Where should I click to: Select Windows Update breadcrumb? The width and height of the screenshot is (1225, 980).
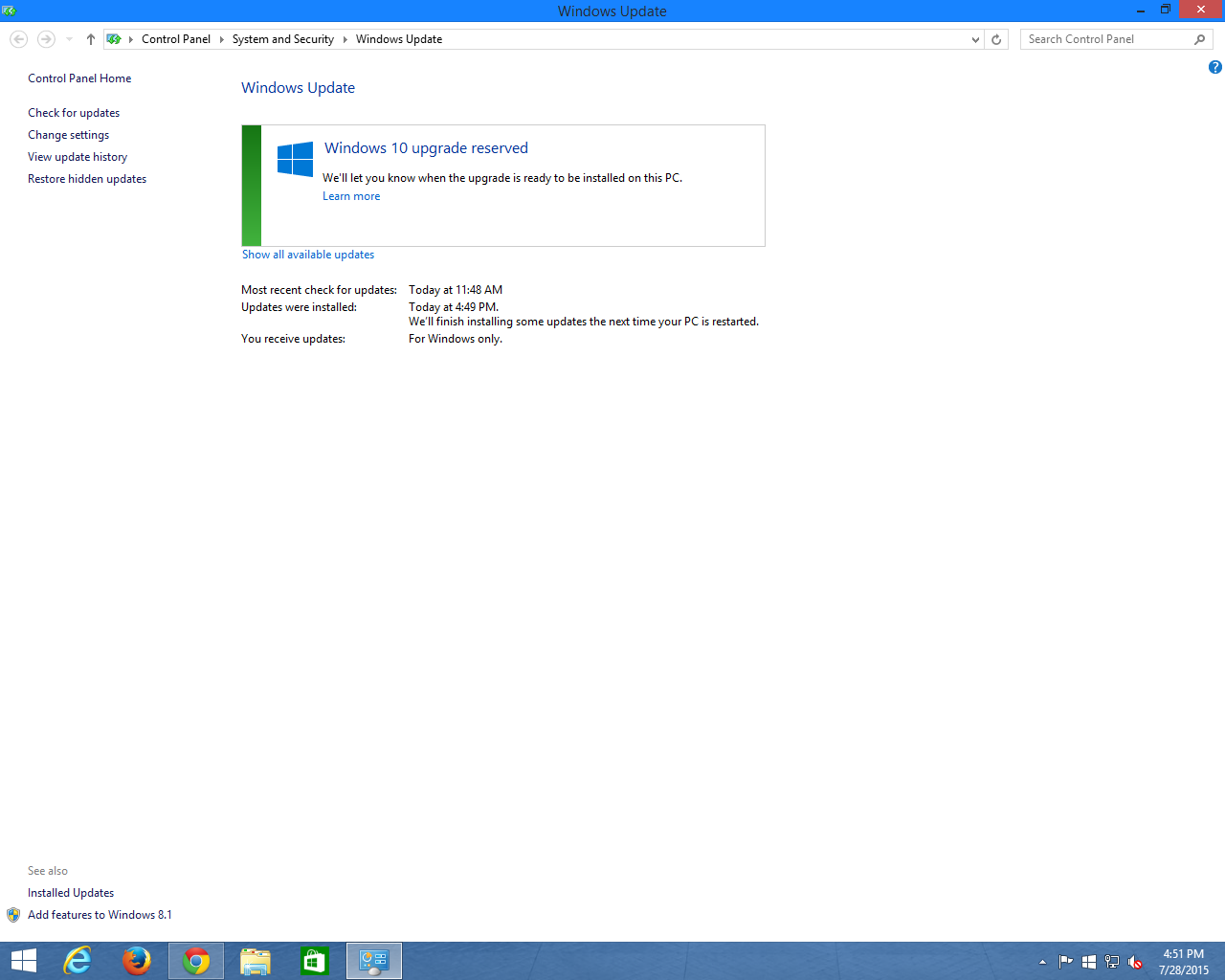click(x=399, y=39)
